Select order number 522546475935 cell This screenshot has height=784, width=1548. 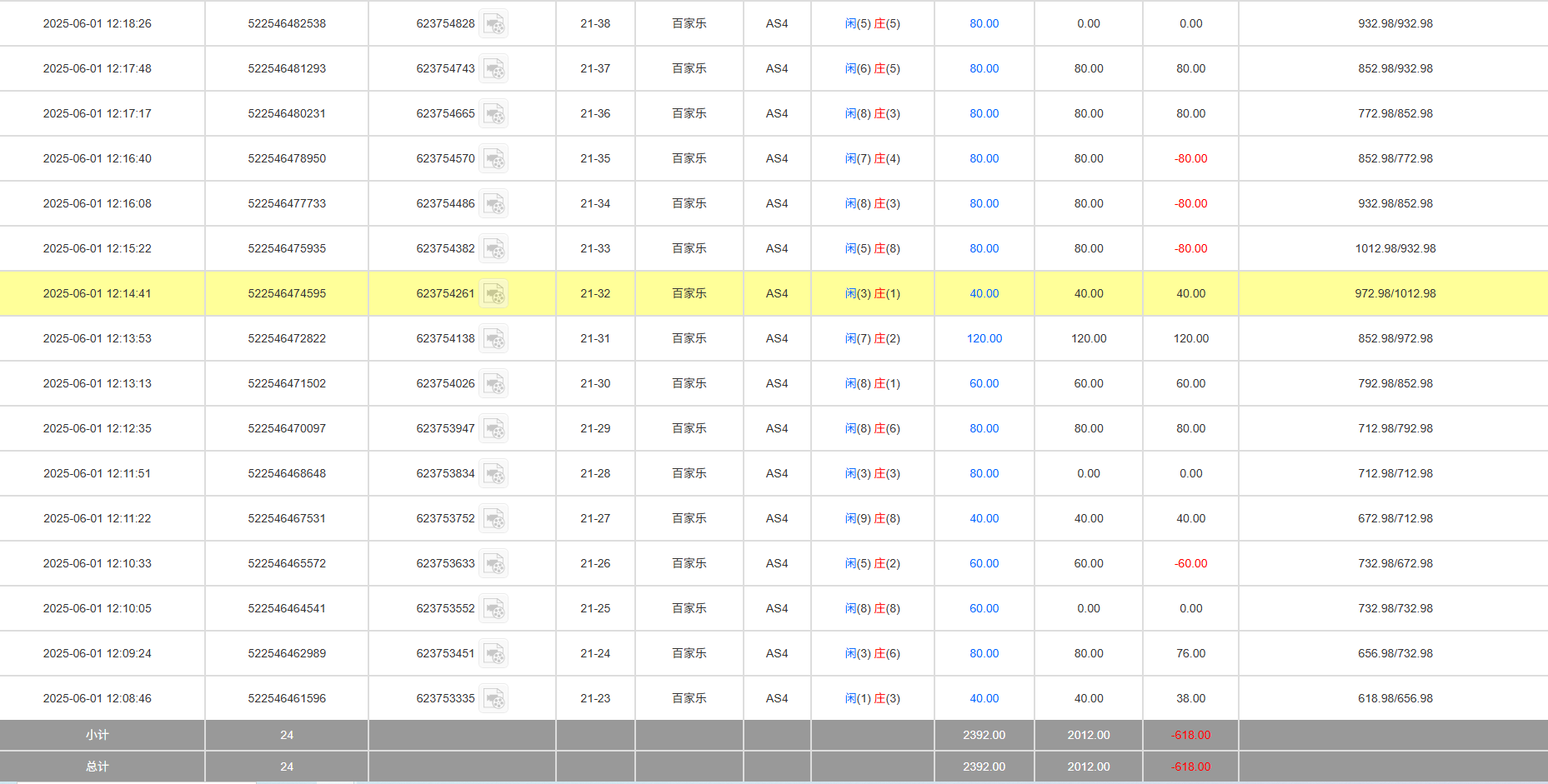[x=287, y=249]
